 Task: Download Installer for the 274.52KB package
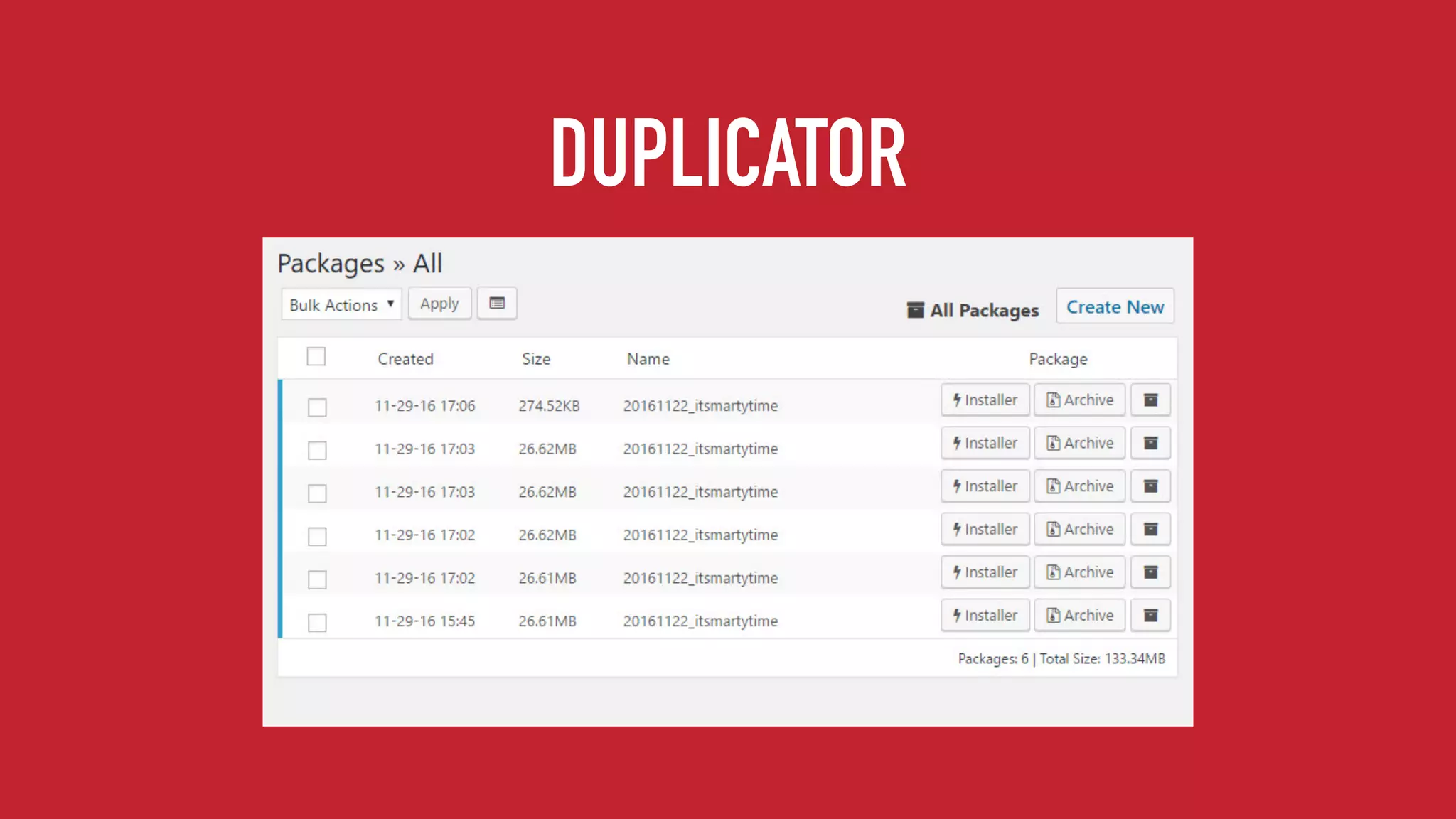coord(985,400)
